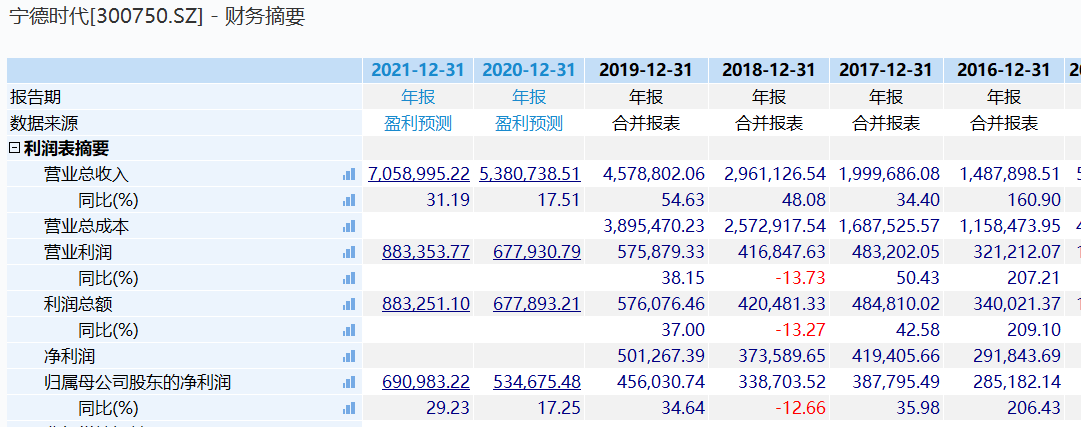The width and height of the screenshot is (1081, 427).
Task: Select the 2017-12-31 column header
Action: click(x=886, y=70)
